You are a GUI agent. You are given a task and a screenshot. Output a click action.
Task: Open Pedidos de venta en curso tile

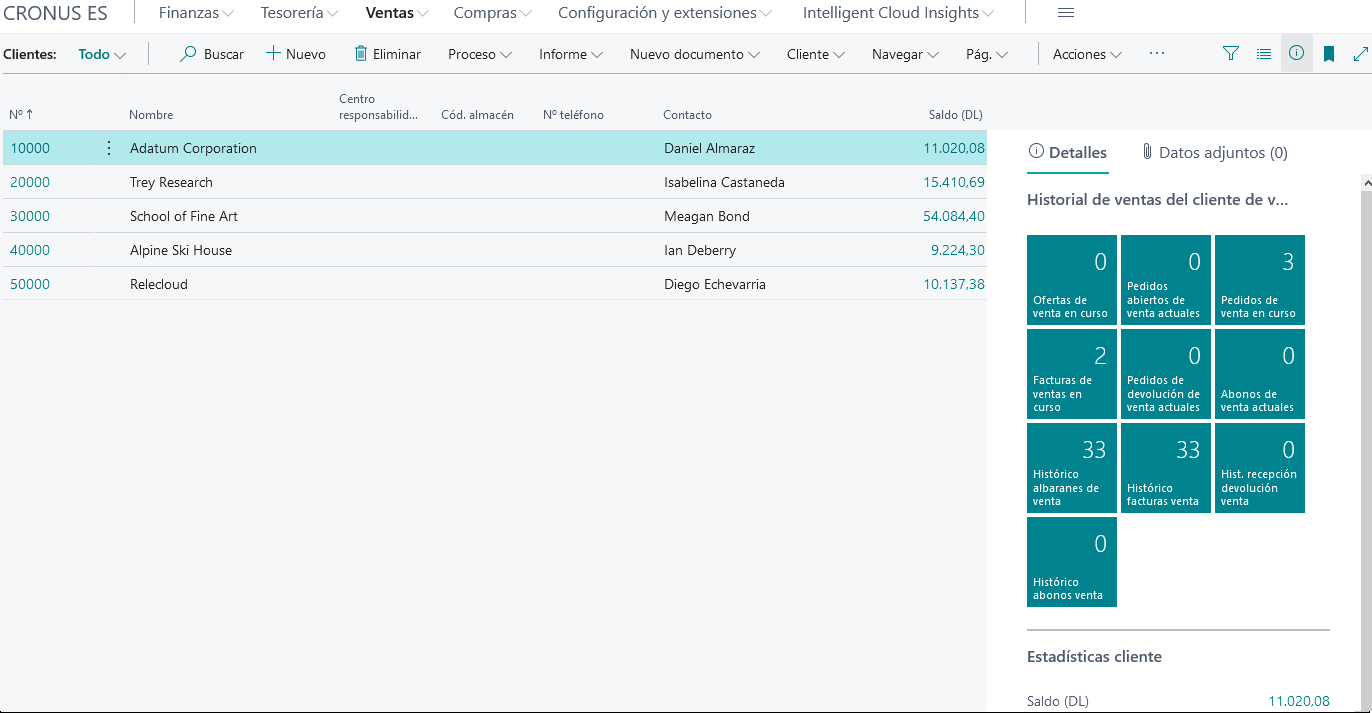click(x=1260, y=280)
